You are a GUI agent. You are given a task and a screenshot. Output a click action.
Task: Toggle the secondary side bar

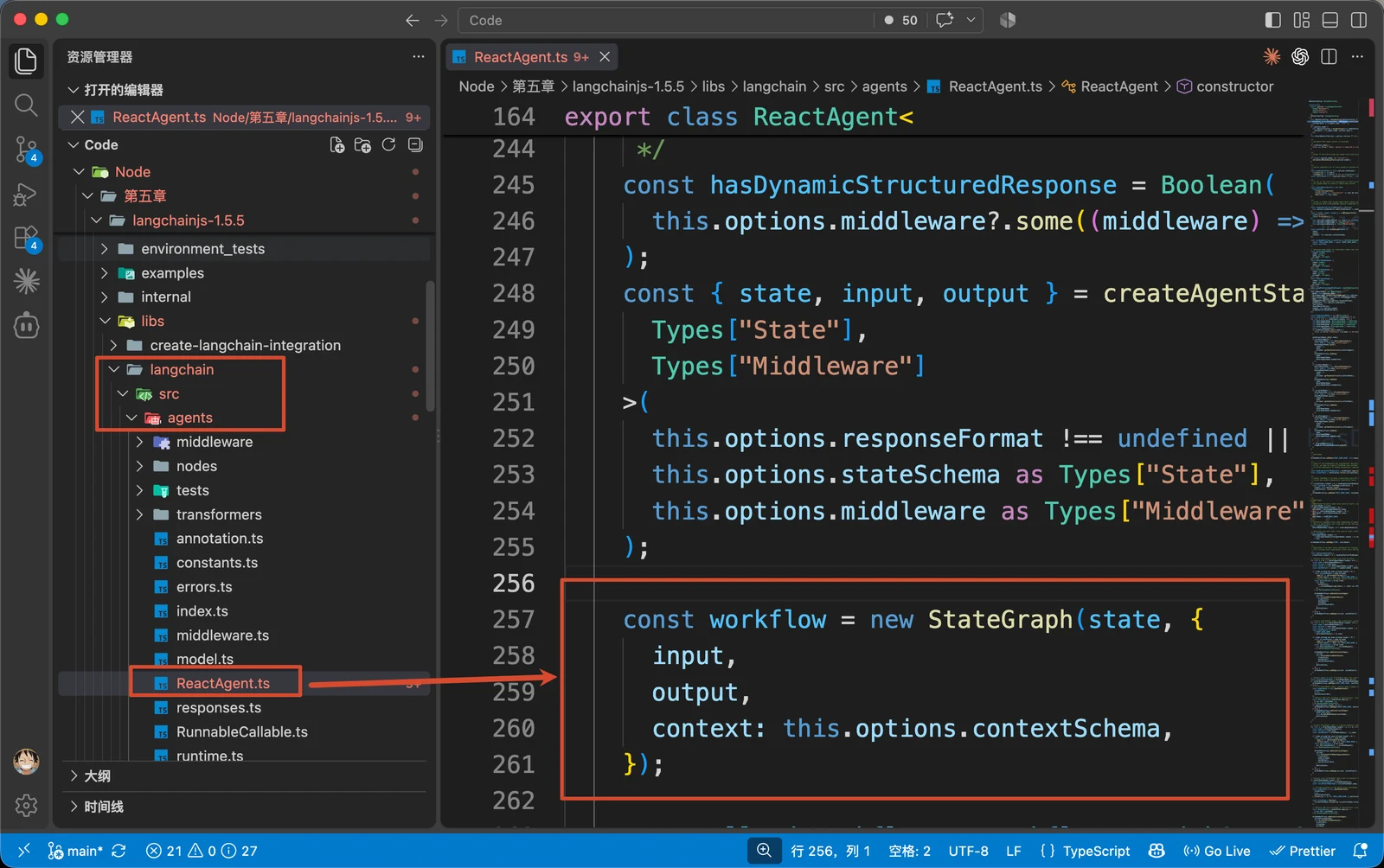1359,20
